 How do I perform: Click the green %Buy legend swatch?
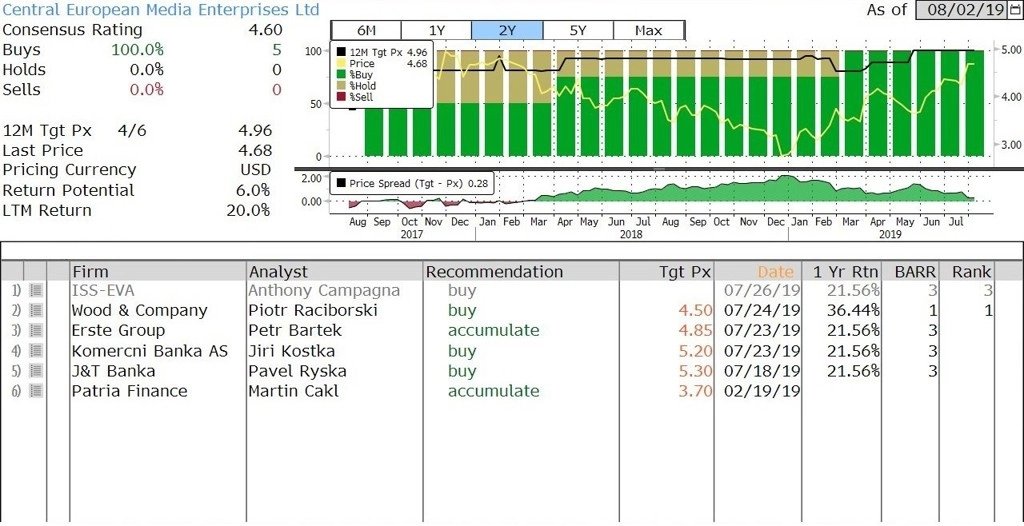[x=341, y=74]
